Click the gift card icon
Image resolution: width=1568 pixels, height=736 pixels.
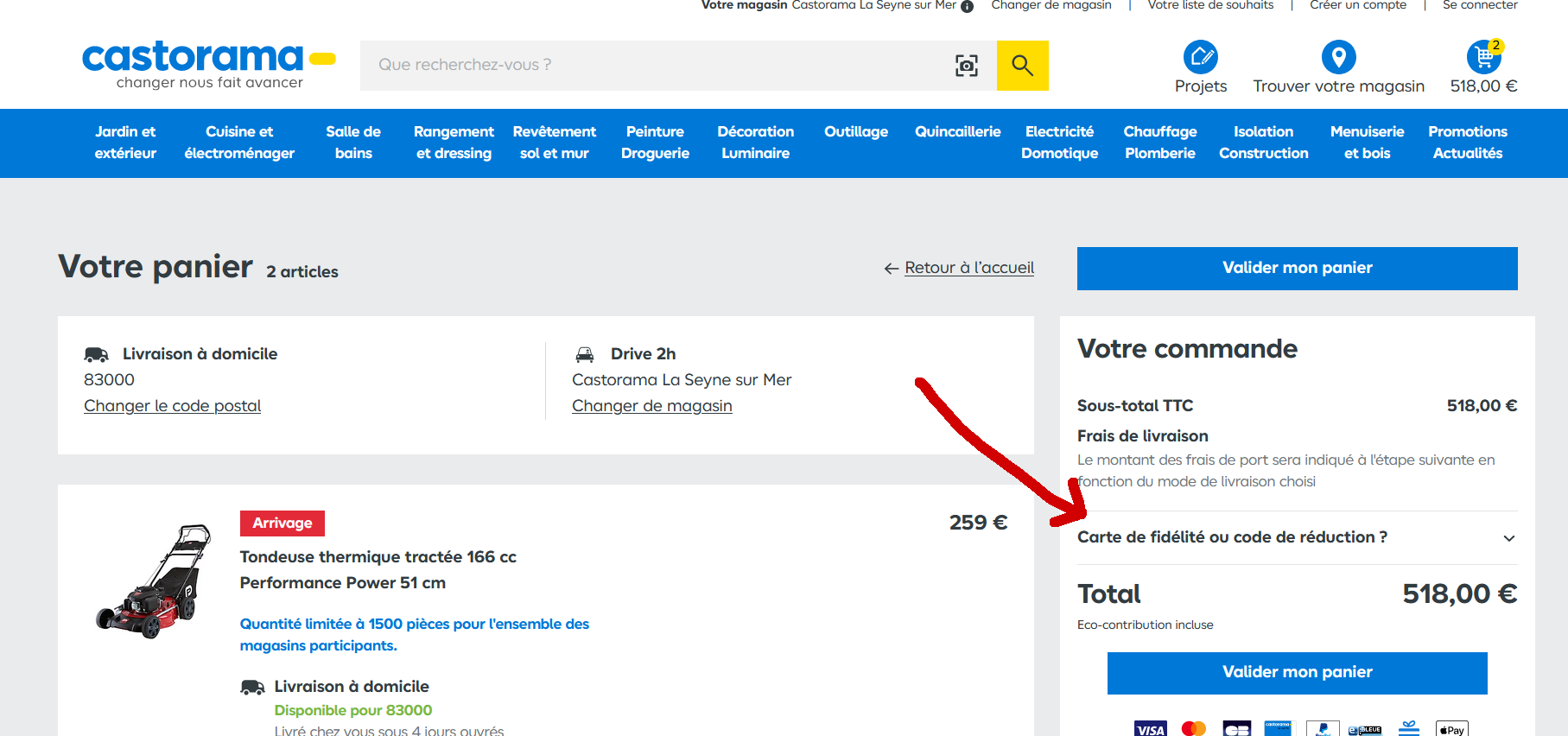[x=1409, y=729]
